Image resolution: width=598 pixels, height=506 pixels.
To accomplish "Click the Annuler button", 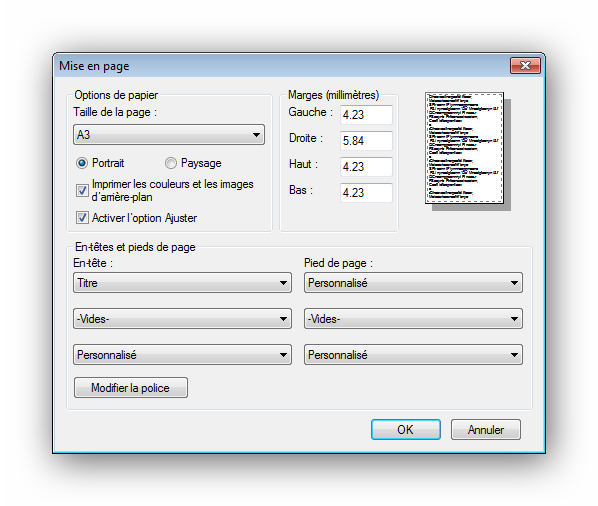I will 485,430.
